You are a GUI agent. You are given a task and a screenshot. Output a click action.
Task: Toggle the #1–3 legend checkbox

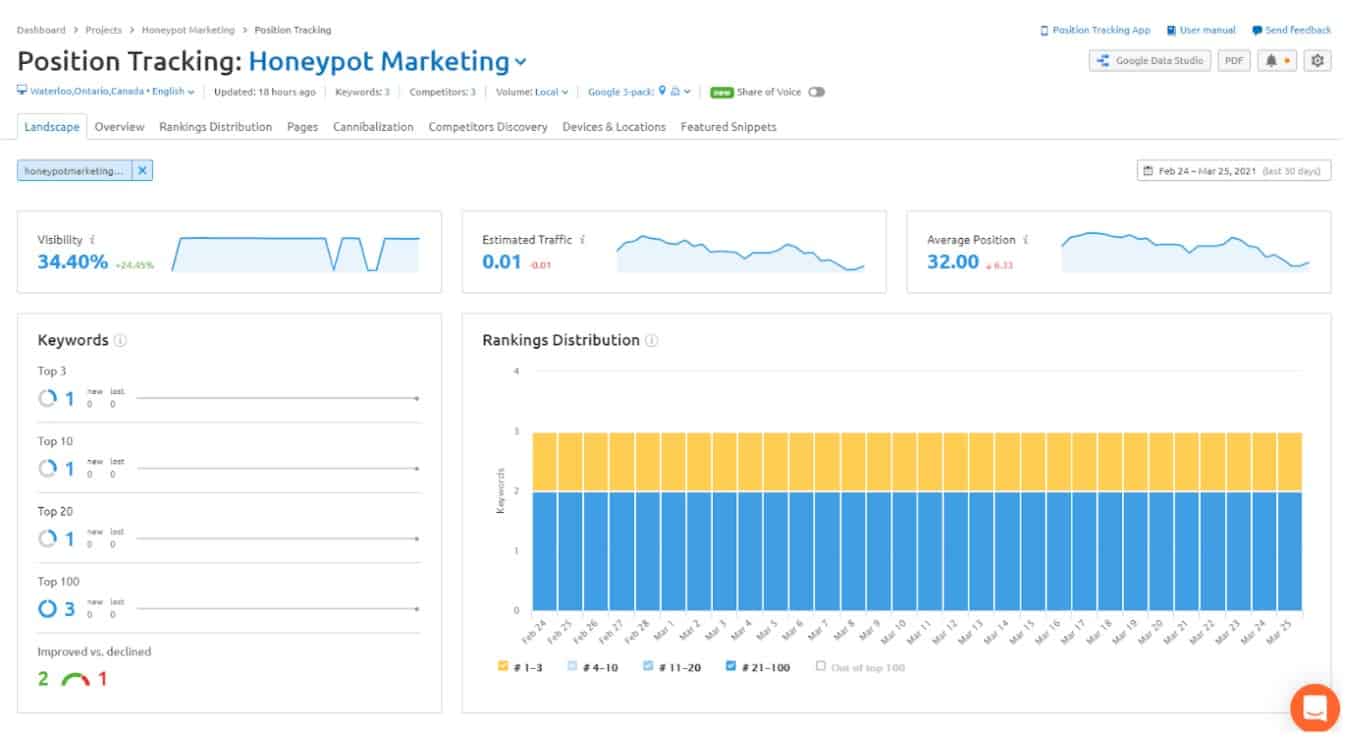tap(503, 666)
